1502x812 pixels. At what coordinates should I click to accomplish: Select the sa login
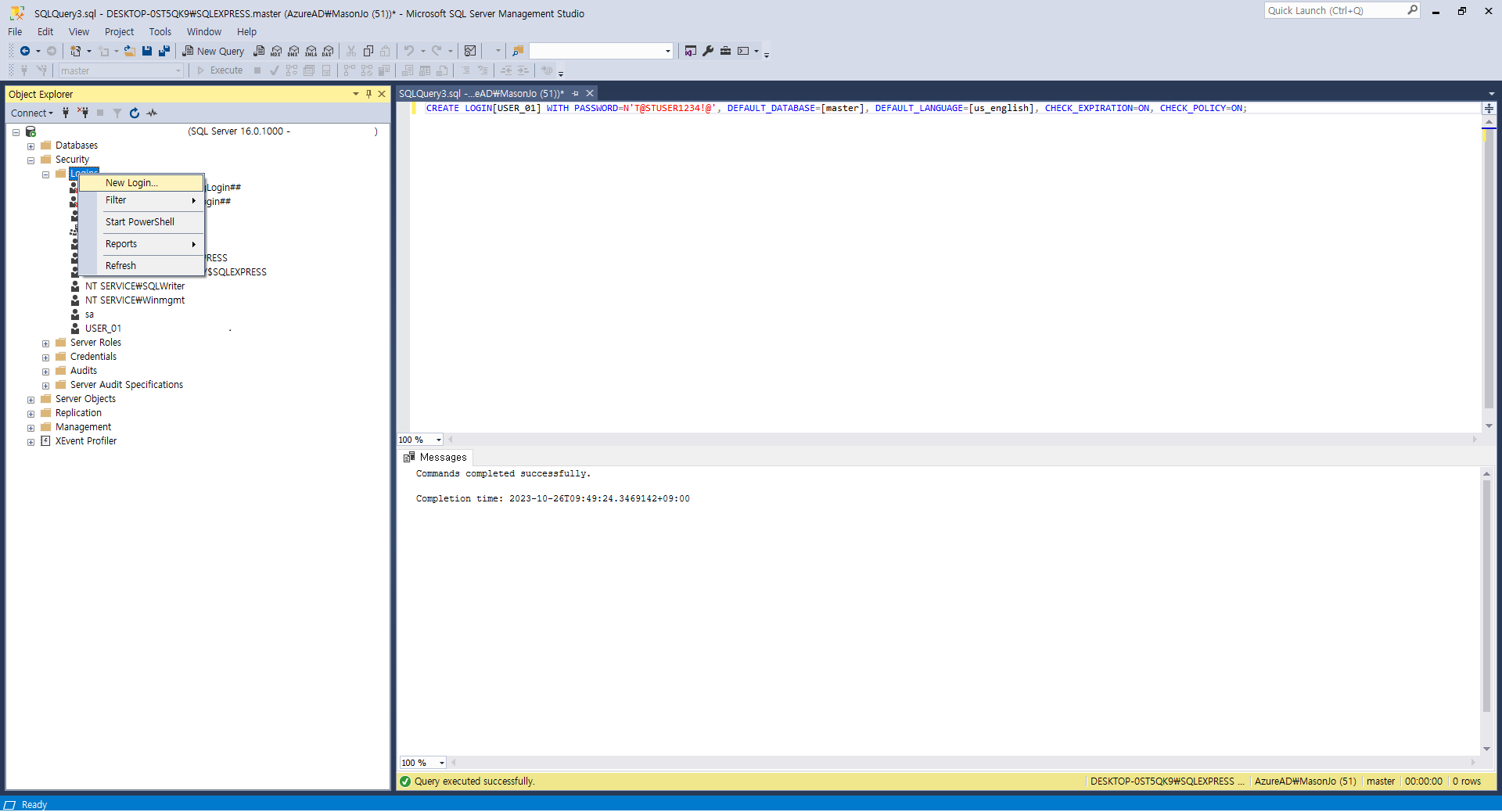pos(89,314)
